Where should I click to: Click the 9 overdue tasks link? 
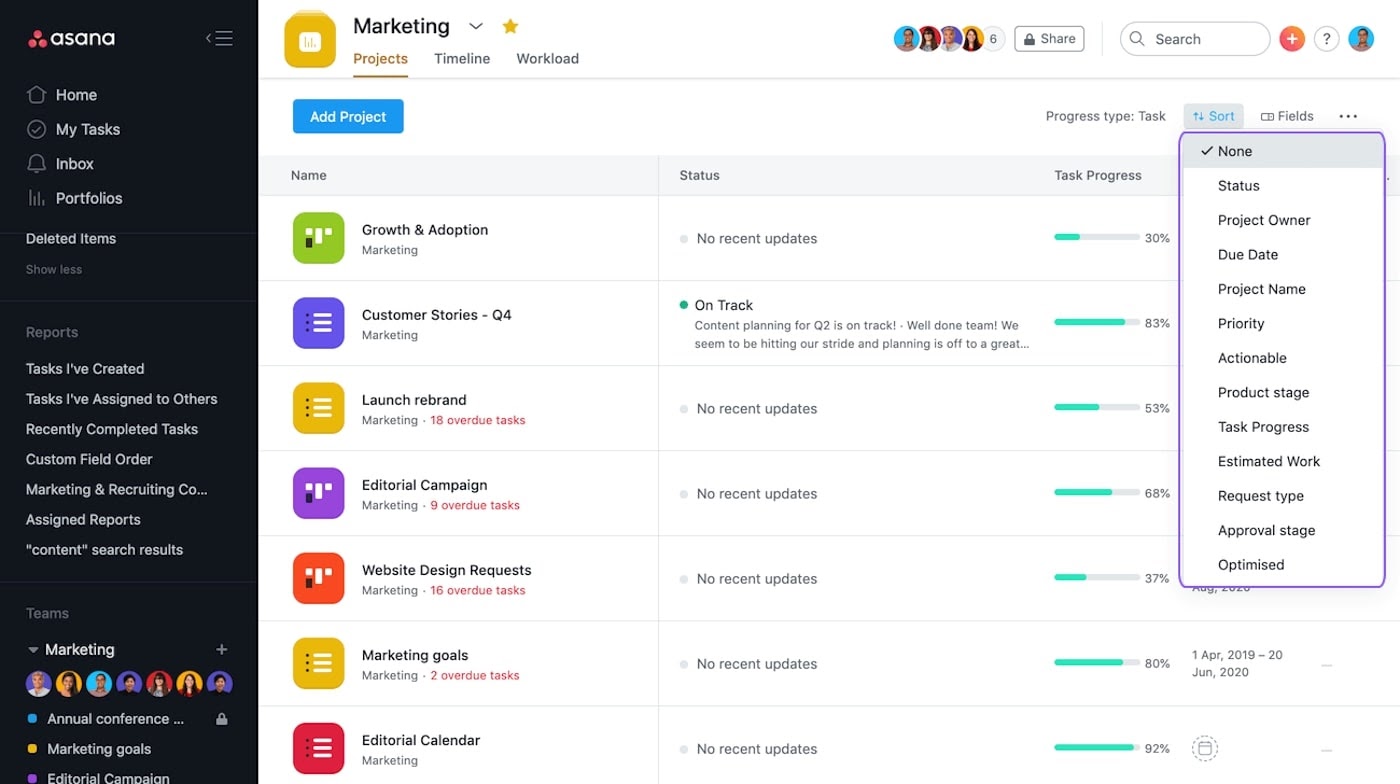coord(475,506)
